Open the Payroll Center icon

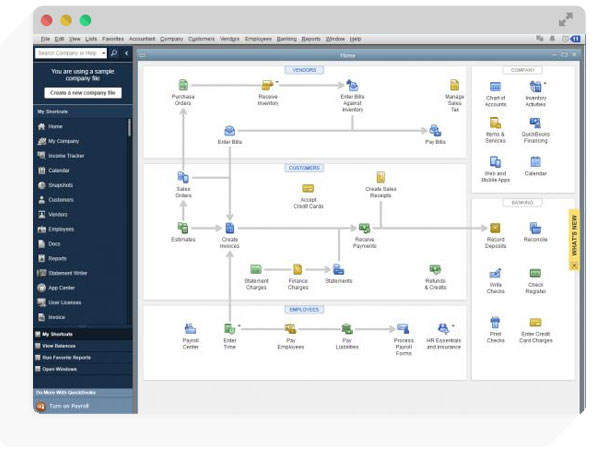point(190,329)
